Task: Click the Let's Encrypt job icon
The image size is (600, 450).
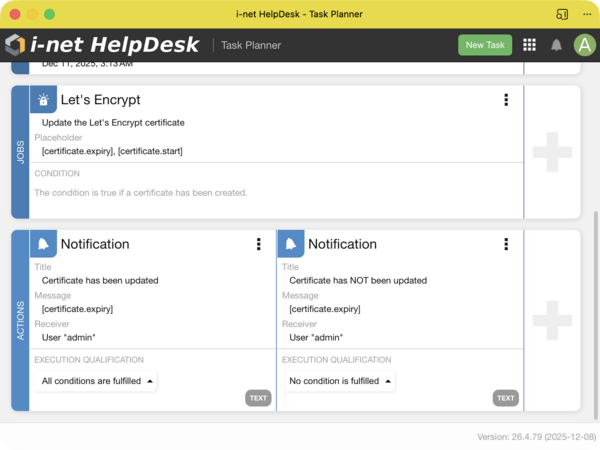Action: 43,100
